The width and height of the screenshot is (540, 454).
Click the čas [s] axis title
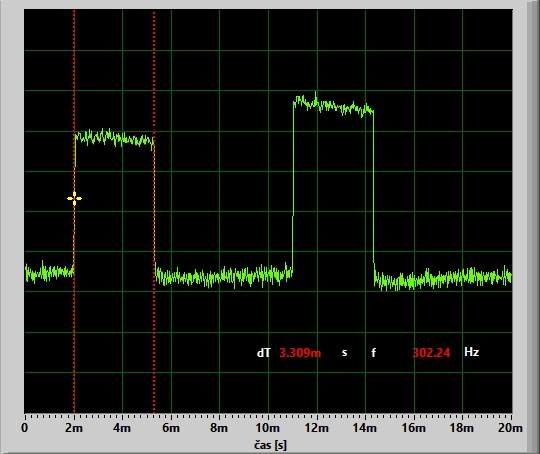270,445
